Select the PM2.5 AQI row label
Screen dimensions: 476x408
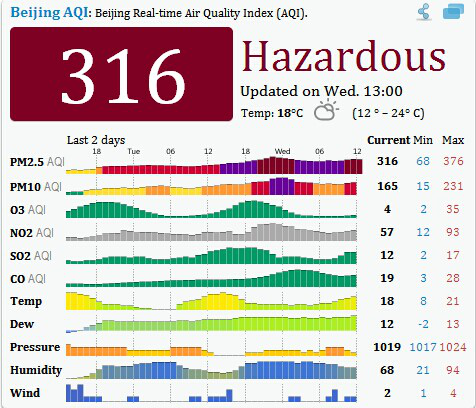click(37, 162)
